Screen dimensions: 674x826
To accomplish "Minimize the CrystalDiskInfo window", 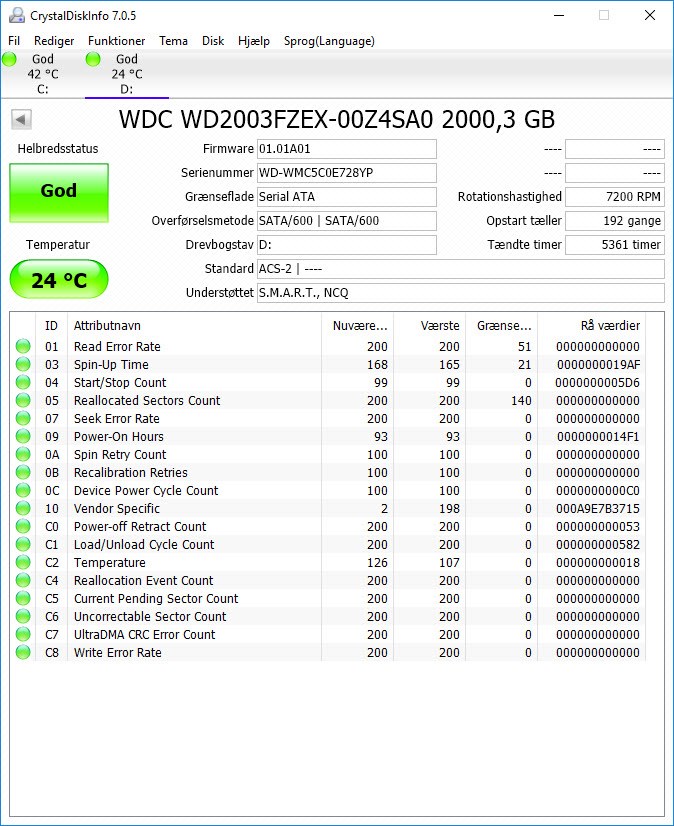I will click(559, 15).
